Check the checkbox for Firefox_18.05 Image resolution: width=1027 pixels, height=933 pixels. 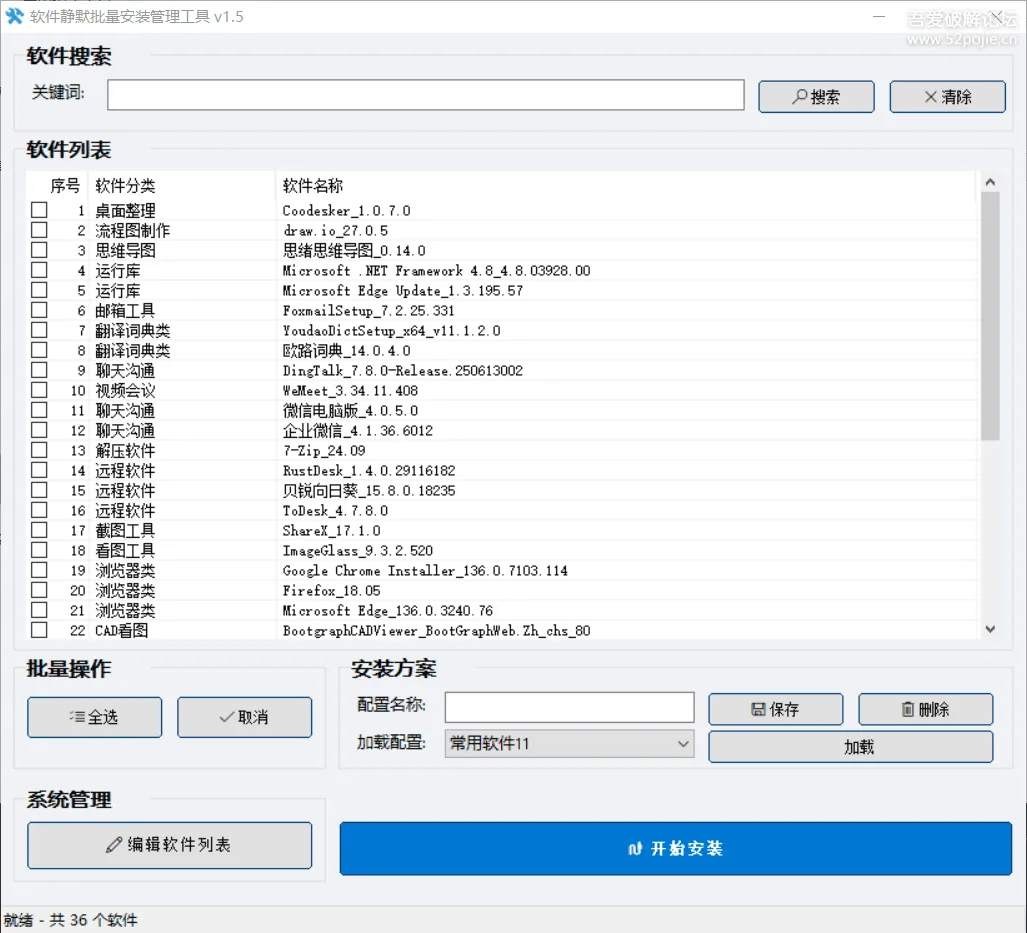37,590
